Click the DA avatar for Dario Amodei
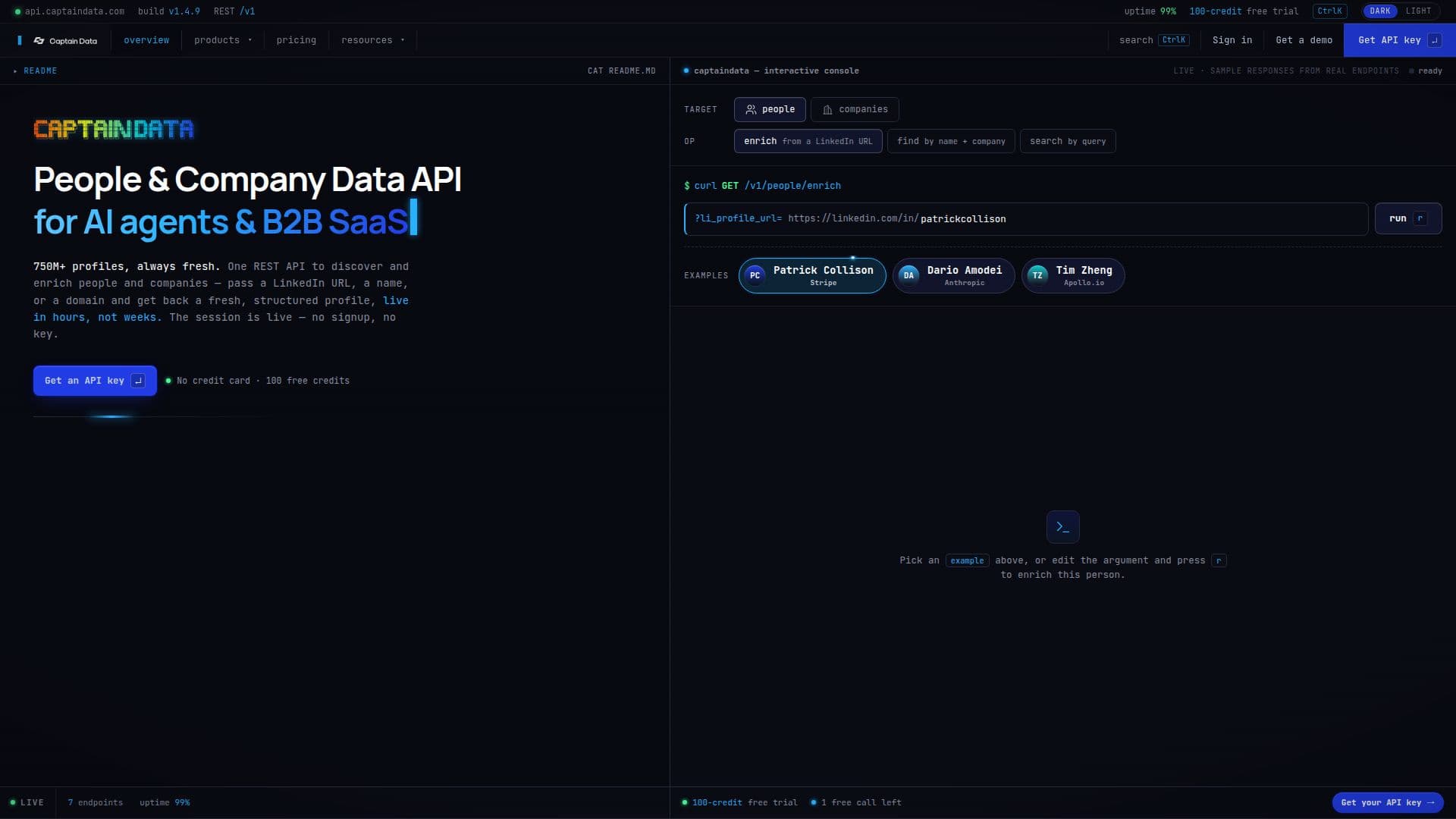Image resolution: width=1456 pixels, height=819 pixels. point(908,275)
